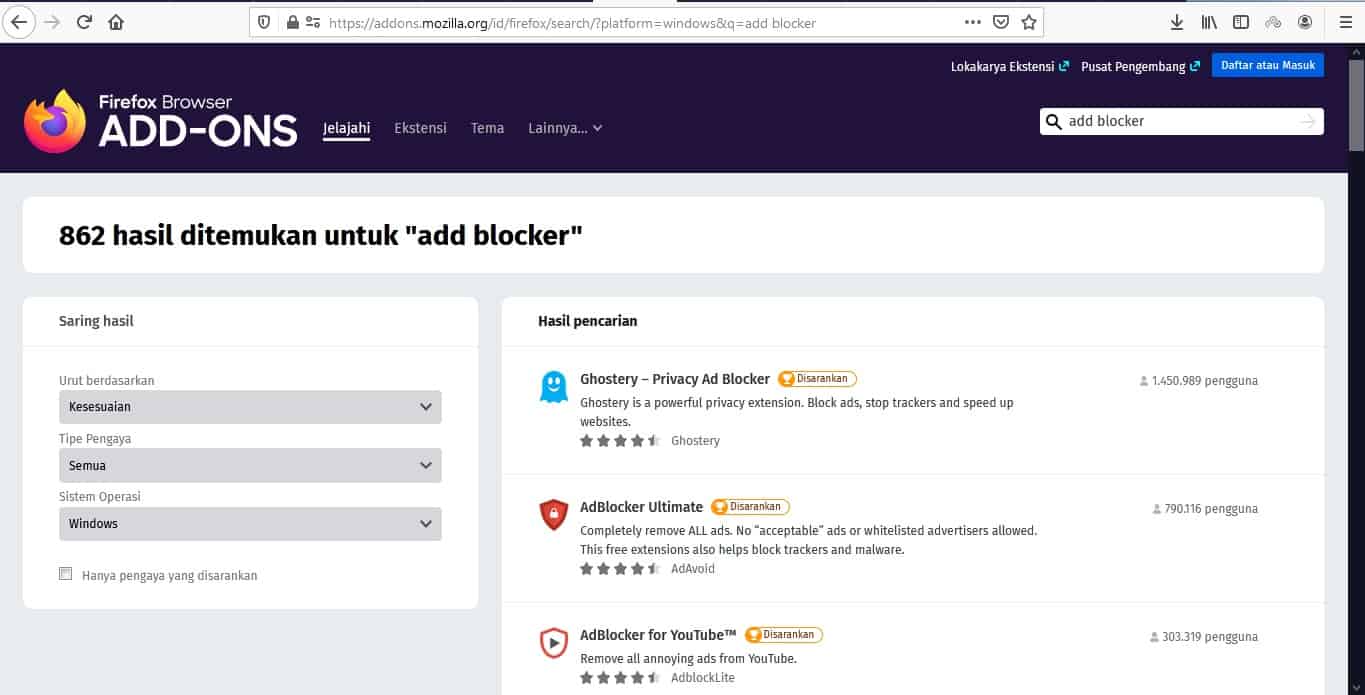This screenshot has width=1365, height=695.
Task: Select the Tema tab
Action: click(487, 128)
